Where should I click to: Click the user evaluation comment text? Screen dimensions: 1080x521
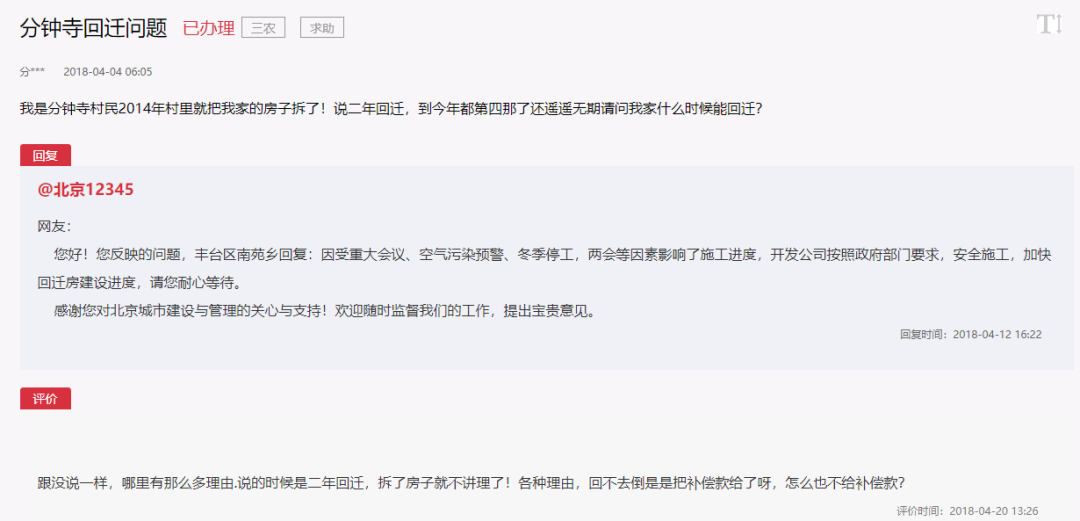point(471,482)
